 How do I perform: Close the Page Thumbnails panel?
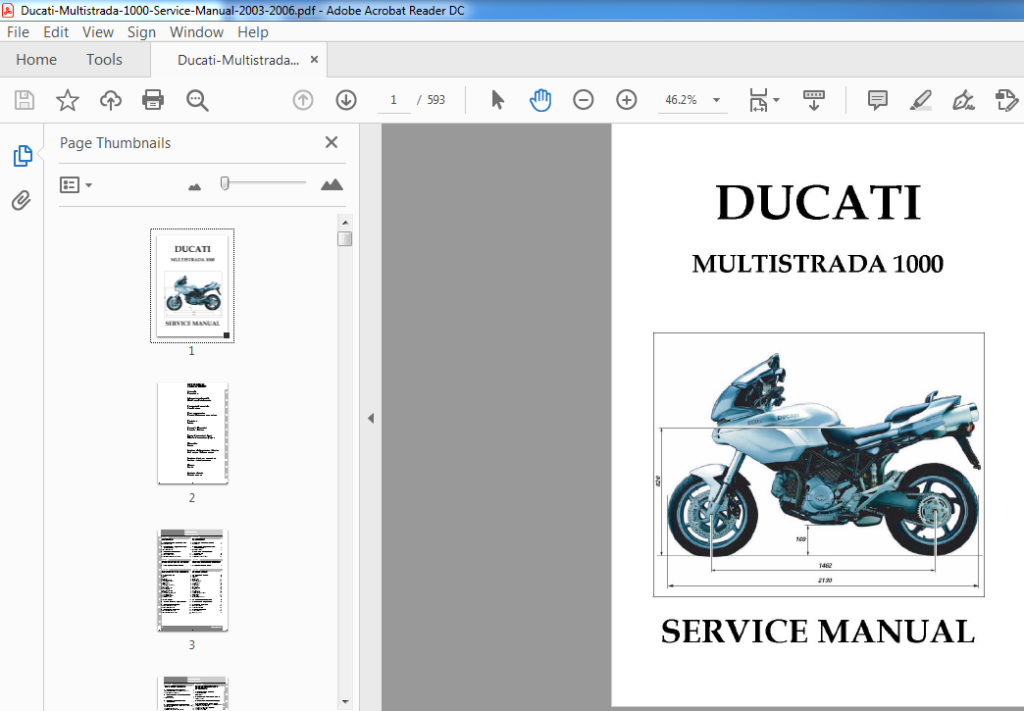332,142
